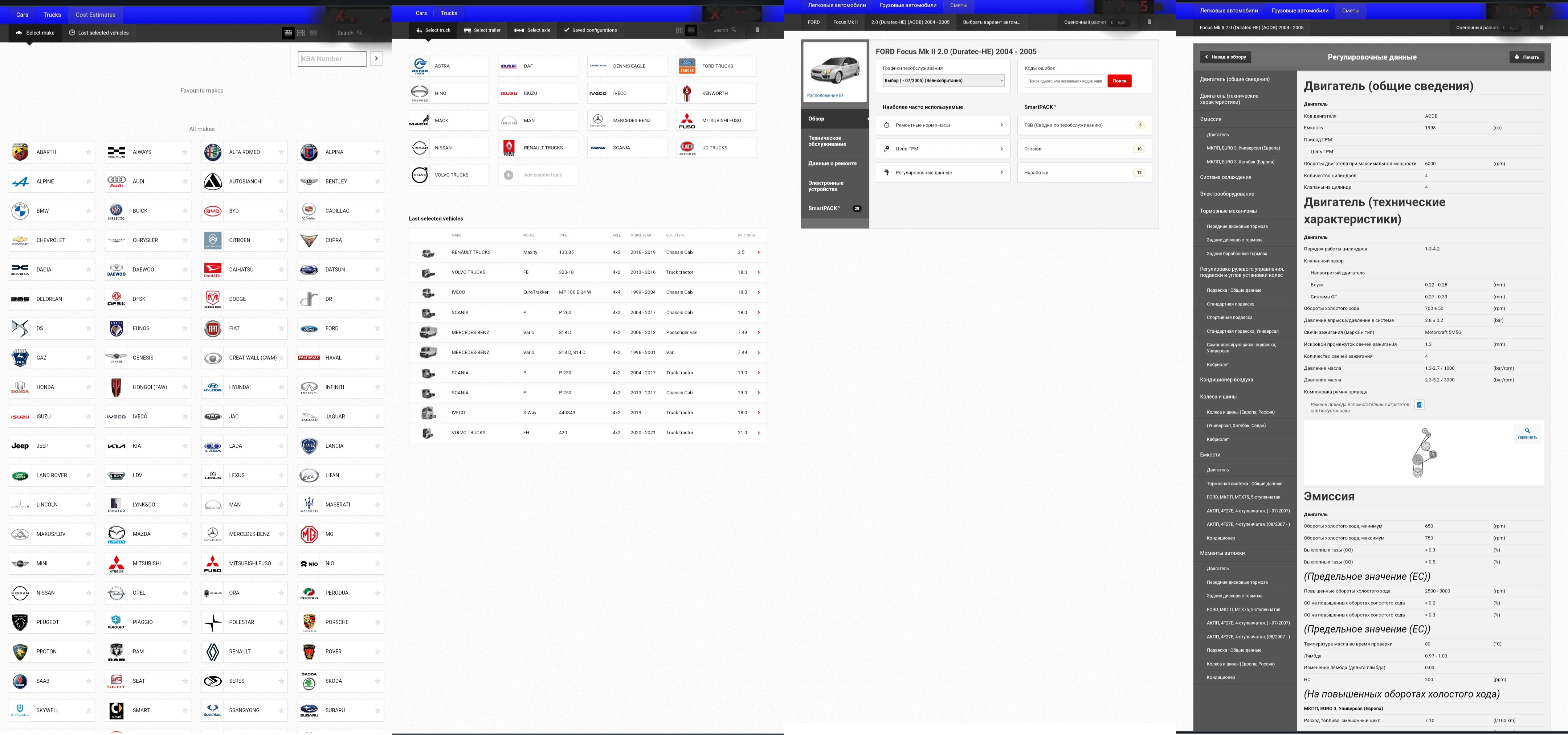This screenshot has width=1568, height=735.
Task: Switch to list view in Trucks toolbar
Action: pyautogui.click(x=691, y=30)
